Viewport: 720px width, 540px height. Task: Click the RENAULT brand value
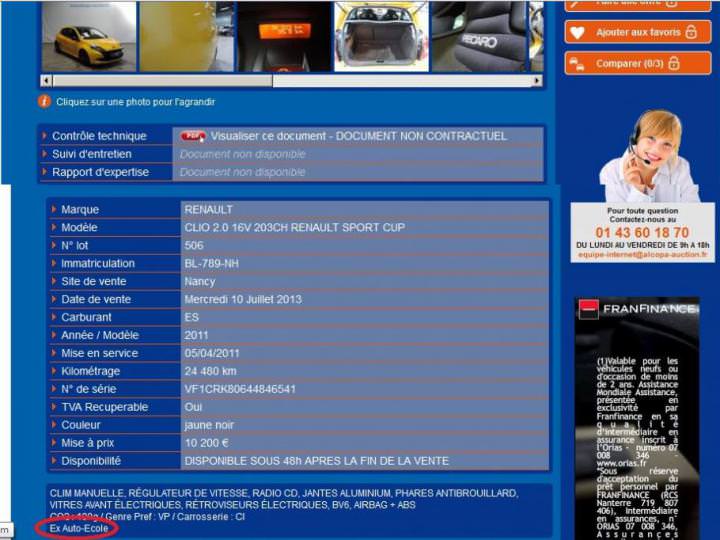point(208,209)
